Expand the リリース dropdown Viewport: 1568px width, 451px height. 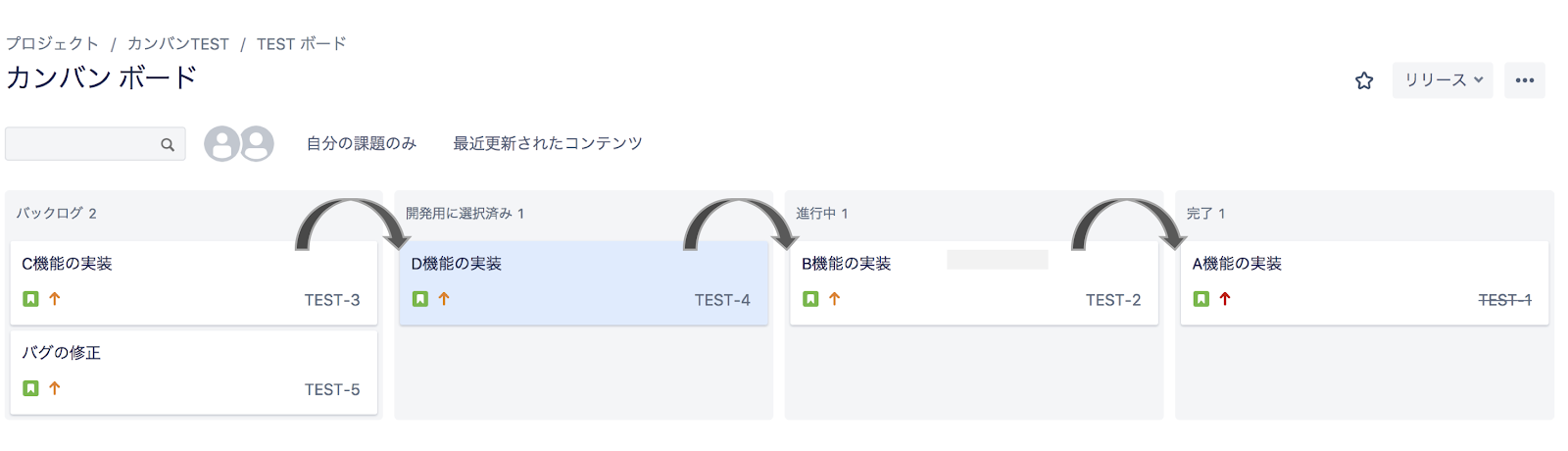point(1443,80)
